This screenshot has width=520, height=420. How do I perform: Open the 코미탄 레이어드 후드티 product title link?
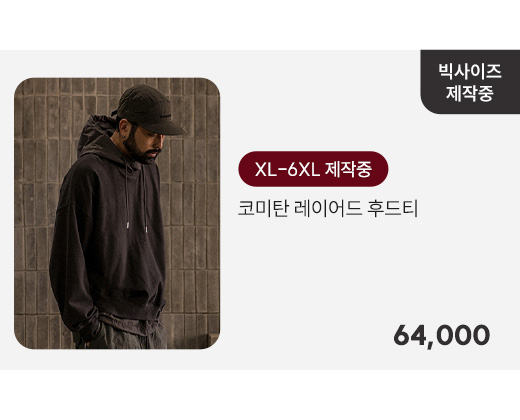pos(328,208)
